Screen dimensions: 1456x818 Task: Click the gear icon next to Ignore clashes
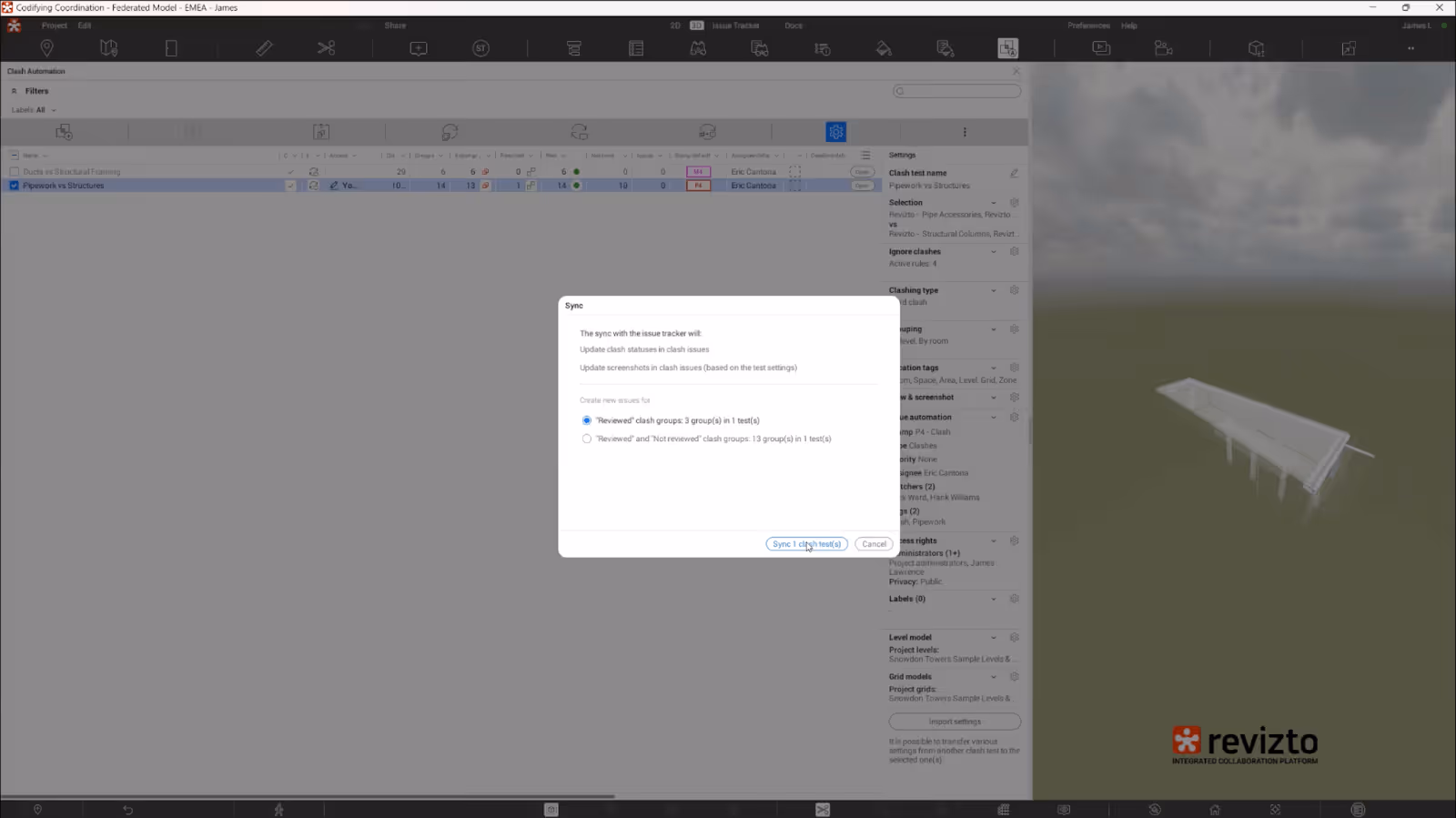[1014, 251]
